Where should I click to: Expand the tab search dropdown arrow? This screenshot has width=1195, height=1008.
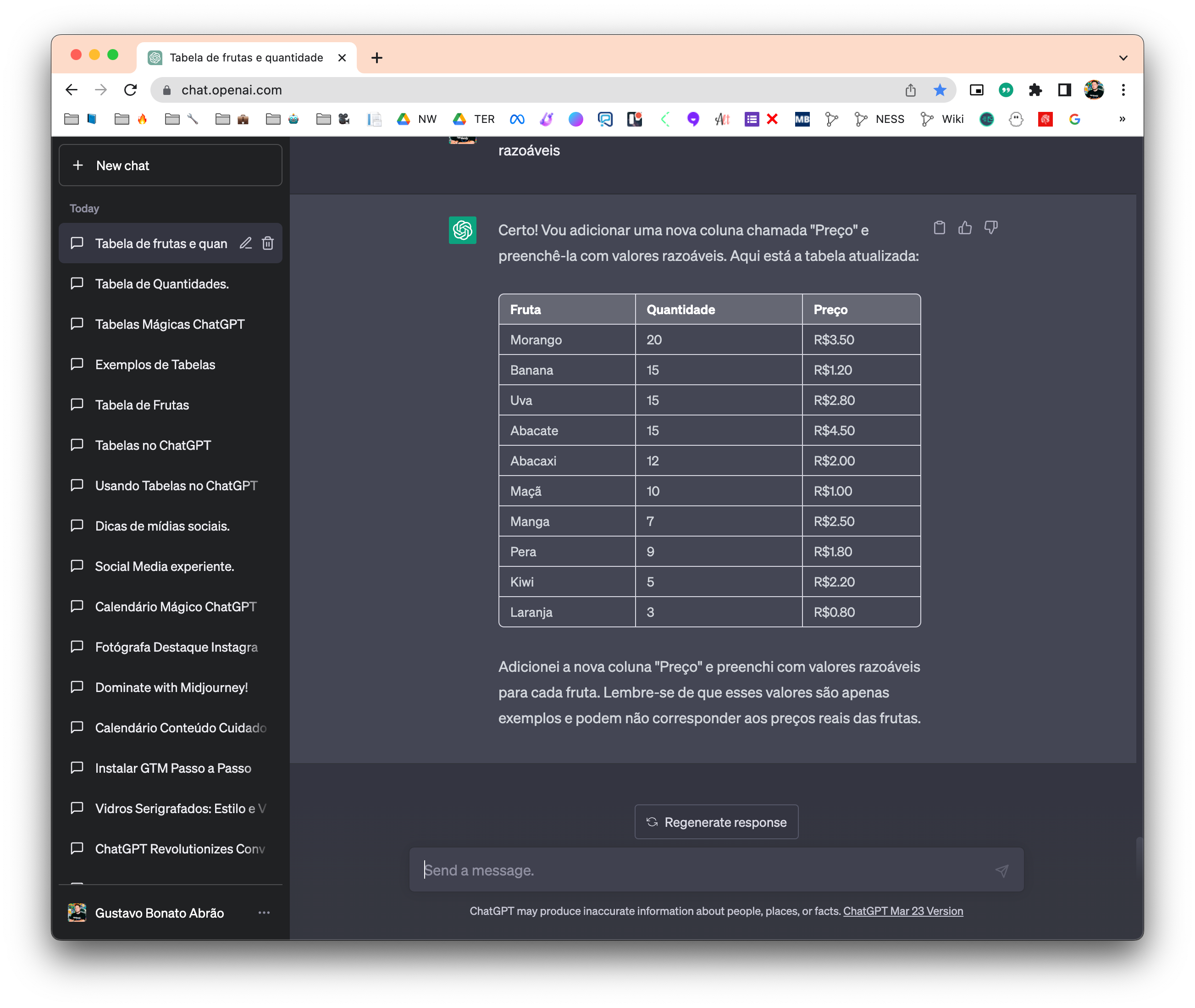pos(1123,58)
